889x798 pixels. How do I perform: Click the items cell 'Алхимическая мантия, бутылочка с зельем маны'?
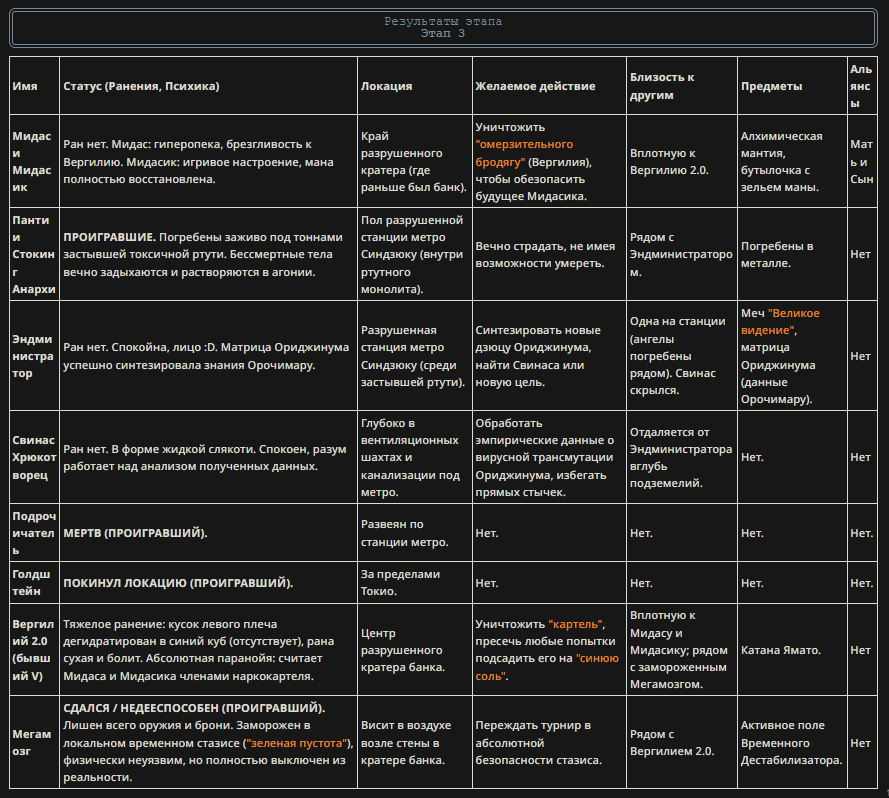pos(793,161)
